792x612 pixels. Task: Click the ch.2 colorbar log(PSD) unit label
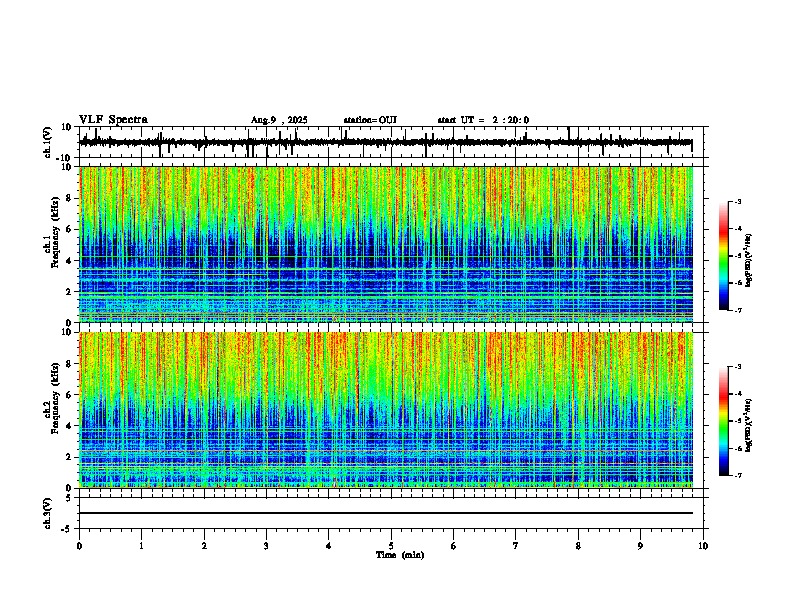749,425
